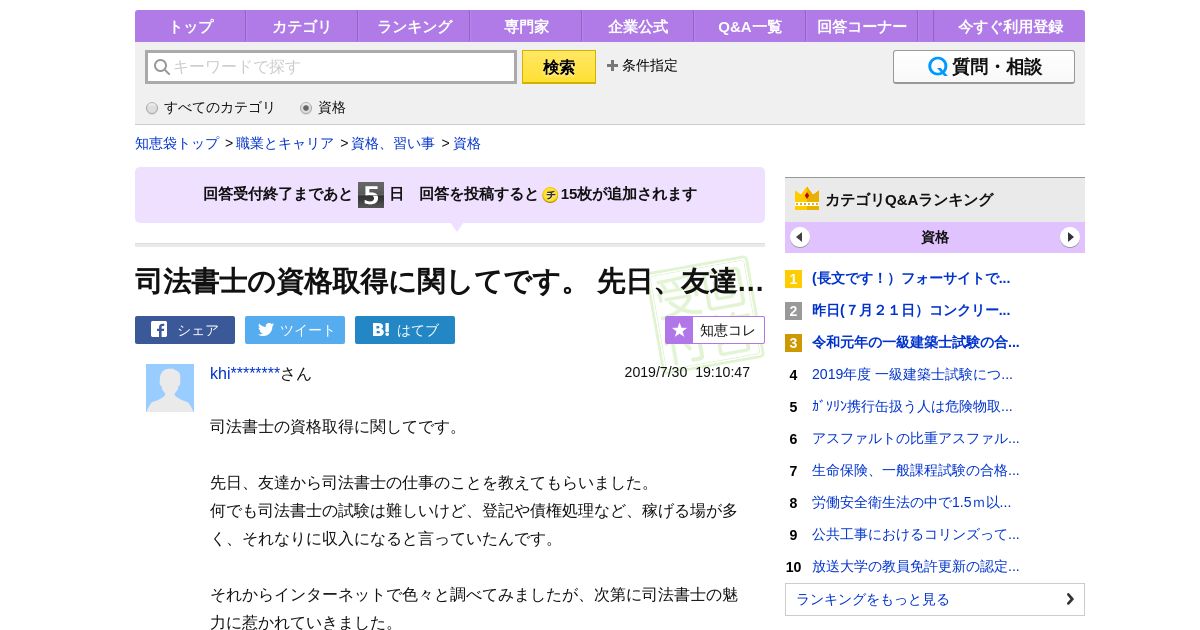Open the トップ tab
The height and width of the screenshot is (630, 1200).
coord(190,26)
